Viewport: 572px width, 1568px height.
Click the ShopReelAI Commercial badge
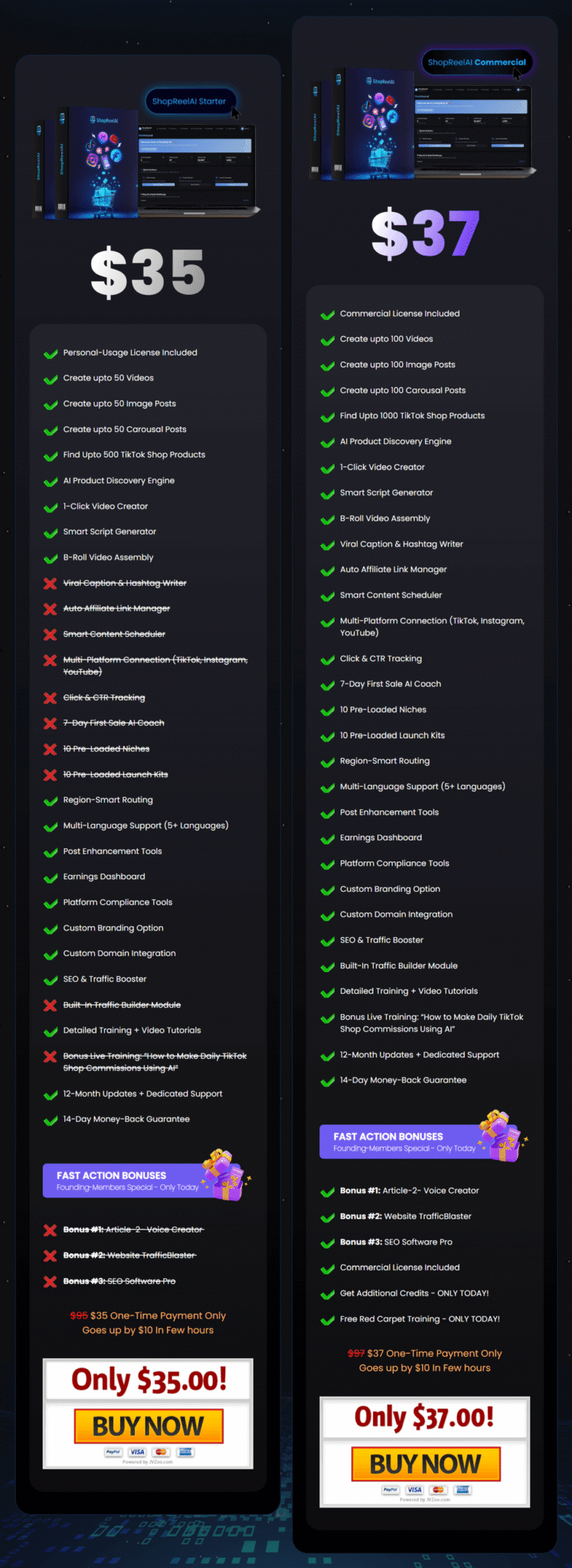tap(476, 63)
